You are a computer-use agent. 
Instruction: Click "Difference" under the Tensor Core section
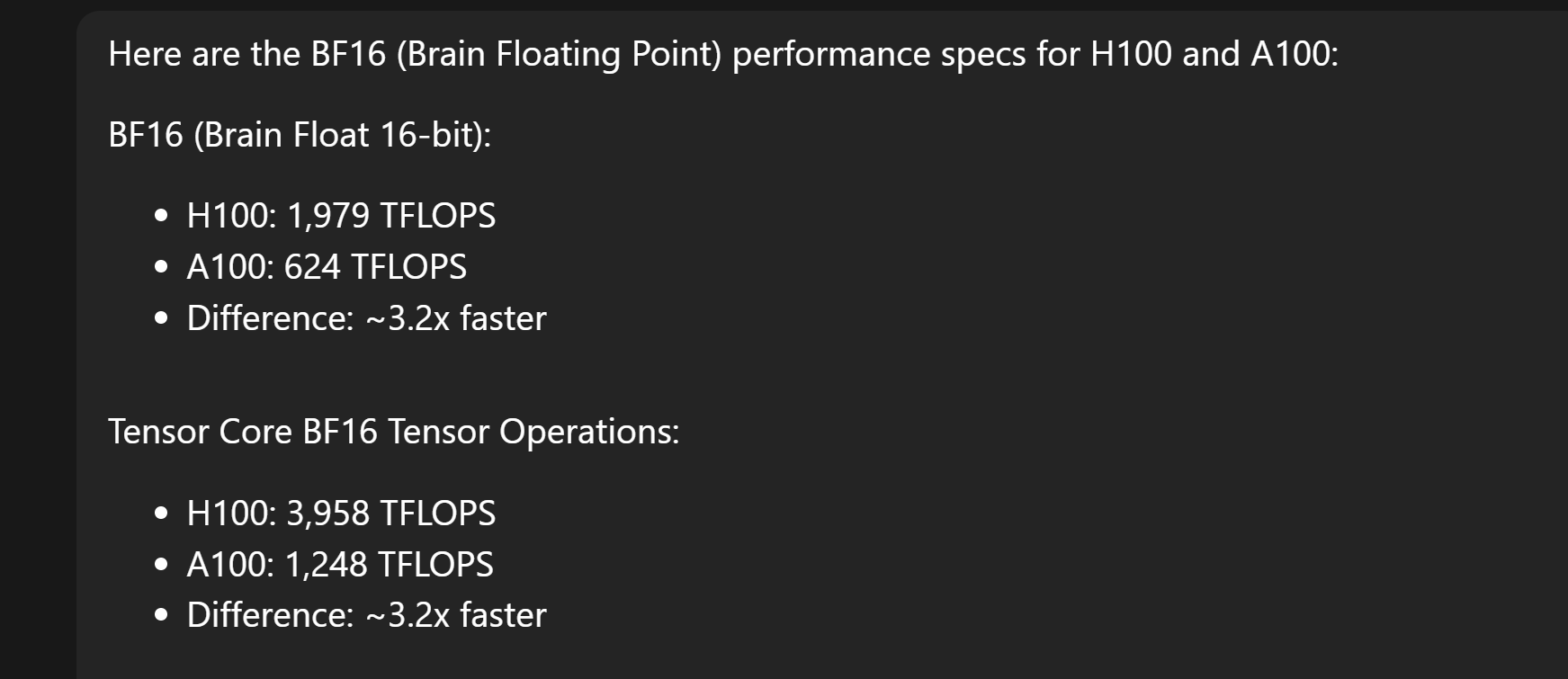click(269, 616)
